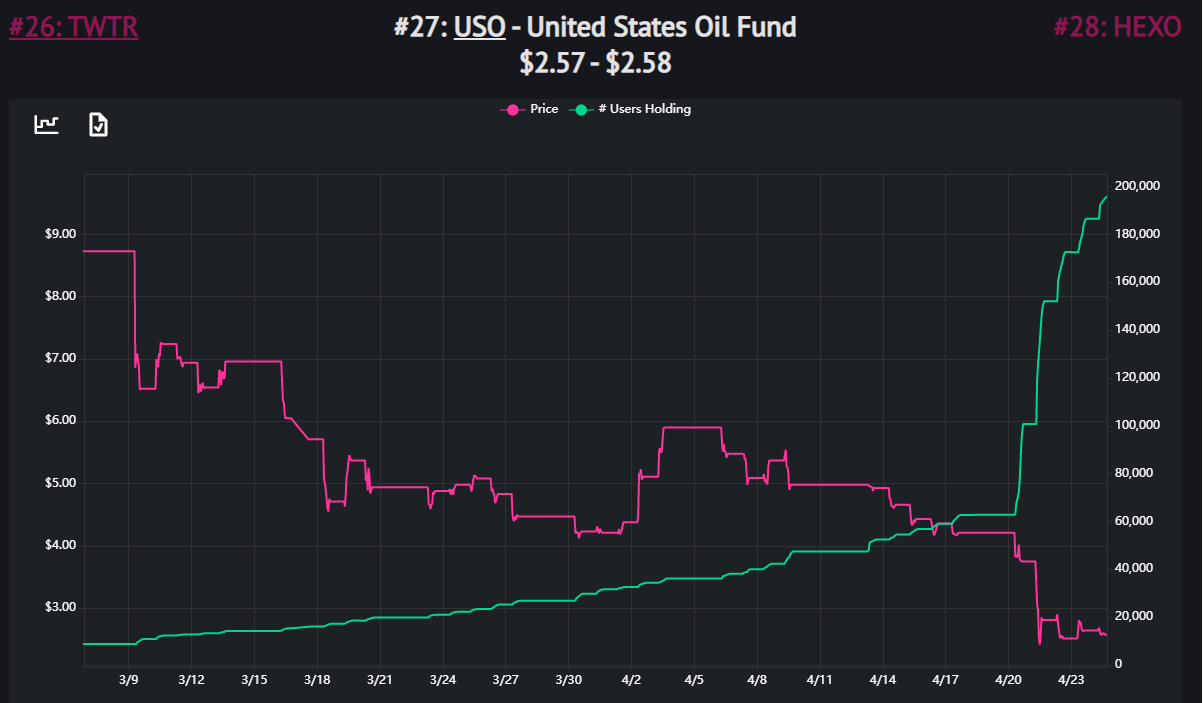1203x703 pixels.
Task: Click the 200,000 users axis label
Action: coord(1137,186)
